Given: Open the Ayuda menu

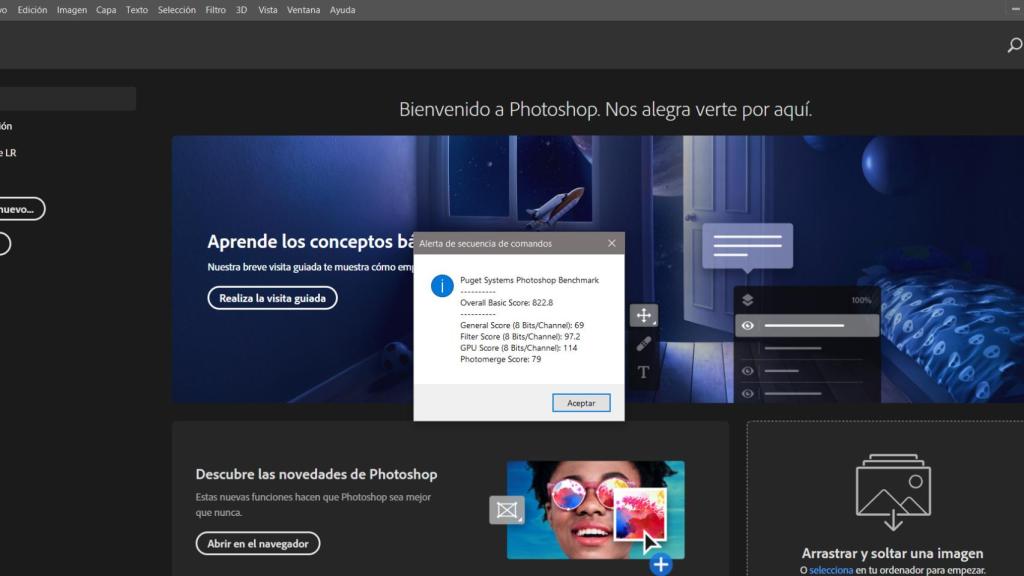Looking at the screenshot, I should [x=342, y=10].
